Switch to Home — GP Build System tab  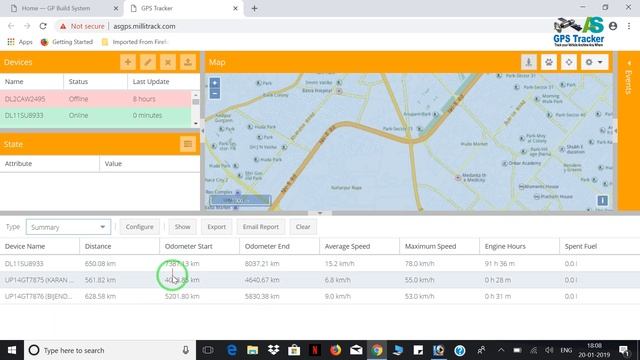tap(61, 8)
